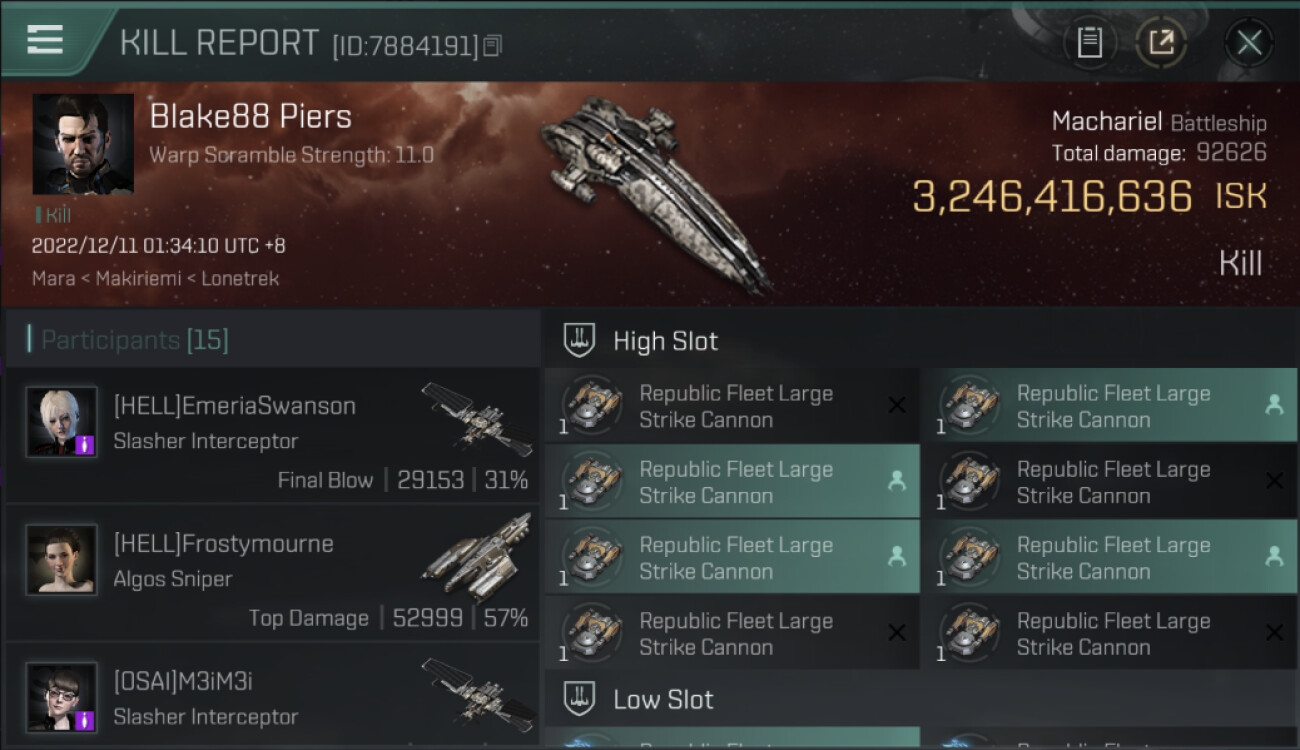Screen dimensions: 1300x750
Task: Open EmeriaSwanson's pilot portrait
Action: tap(62, 422)
